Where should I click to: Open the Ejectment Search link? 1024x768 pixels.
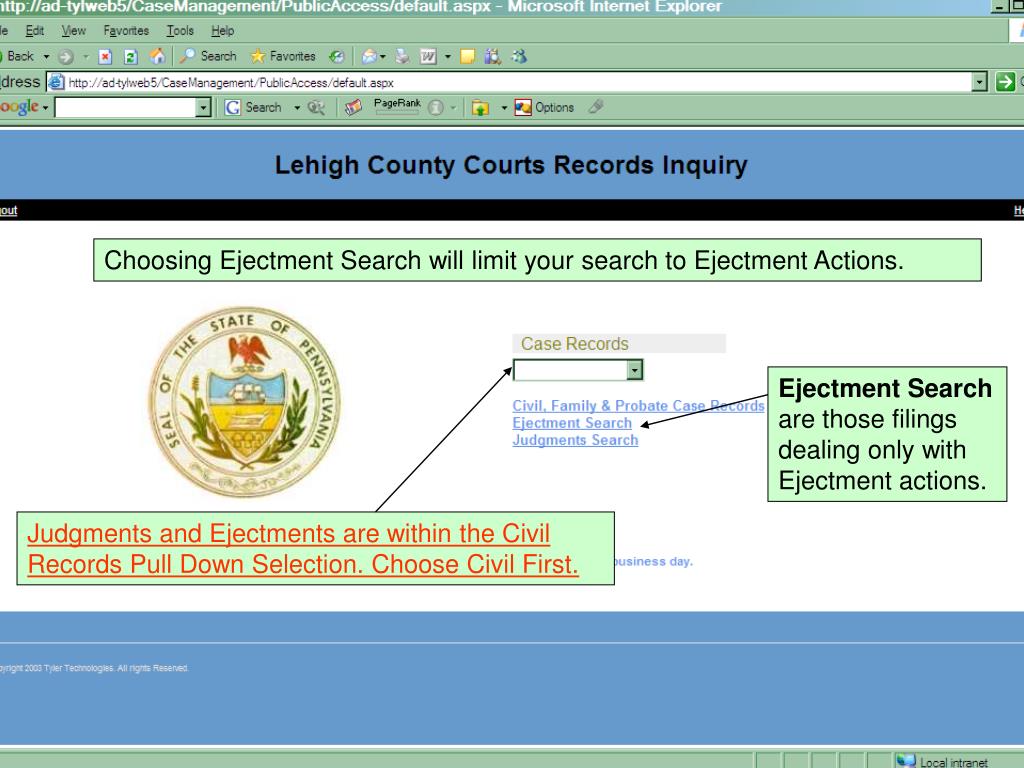coord(572,423)
